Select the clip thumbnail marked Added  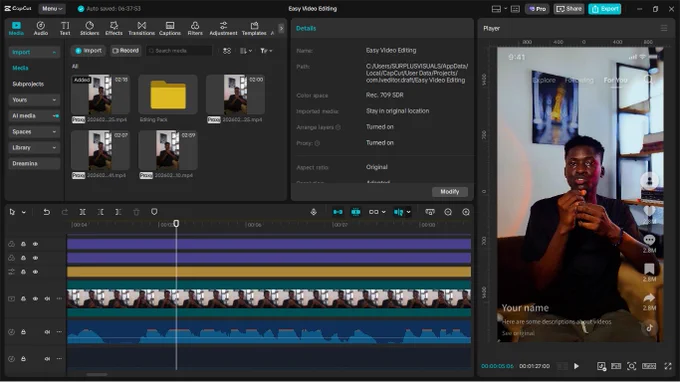100,95
